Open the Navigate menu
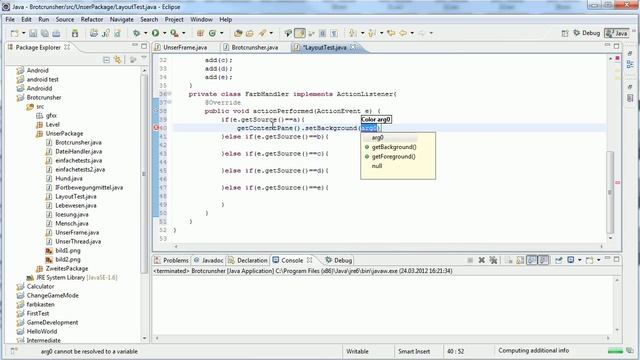This screenshot has width=640, height=360. pyautogui.click(x=122, y=19)
